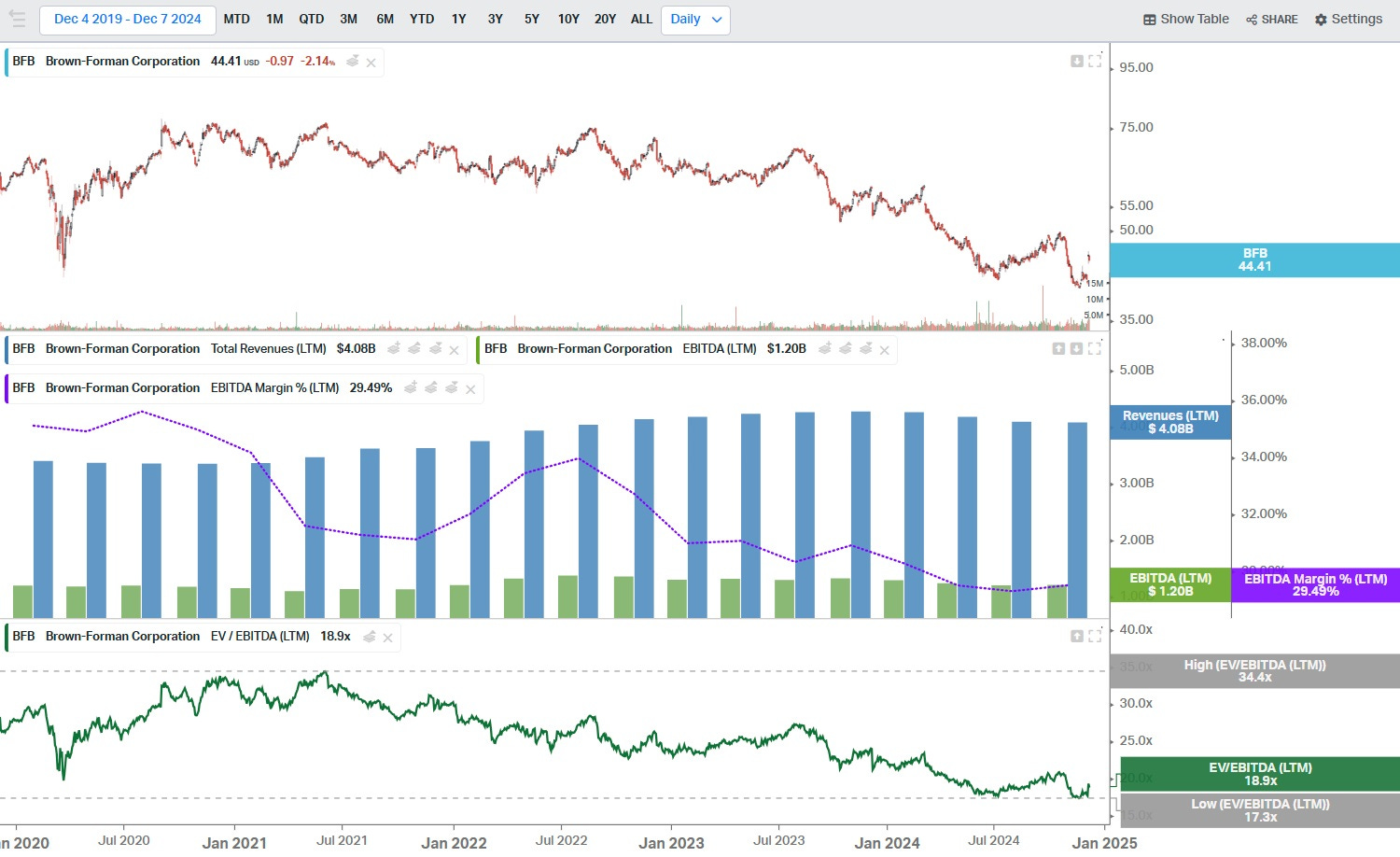The image size is (1400, 857).
Task: Click second layer icon for Total Revenues
Action: tap(414, 348)
